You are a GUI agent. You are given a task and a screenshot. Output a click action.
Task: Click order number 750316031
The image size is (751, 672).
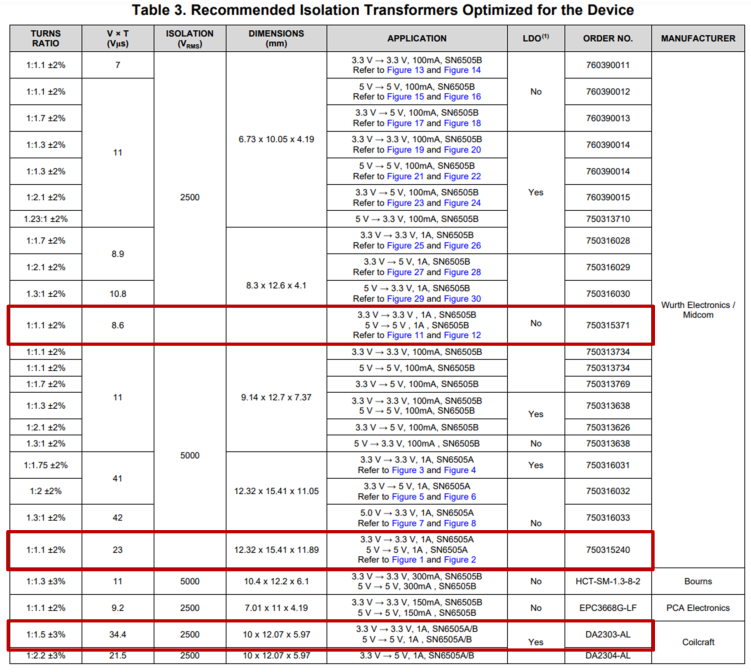[x=608, y=465]
